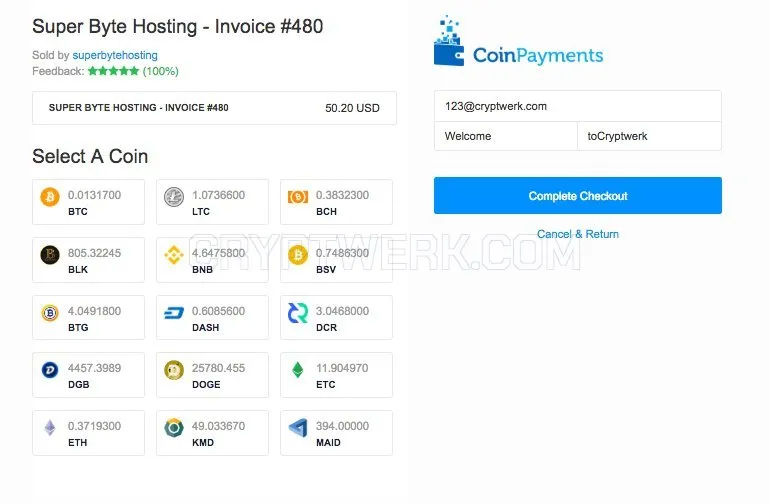Viewport: 770px width, 504px height.
Task: Click the first name field showing Welcome
Action: (506, 136)
